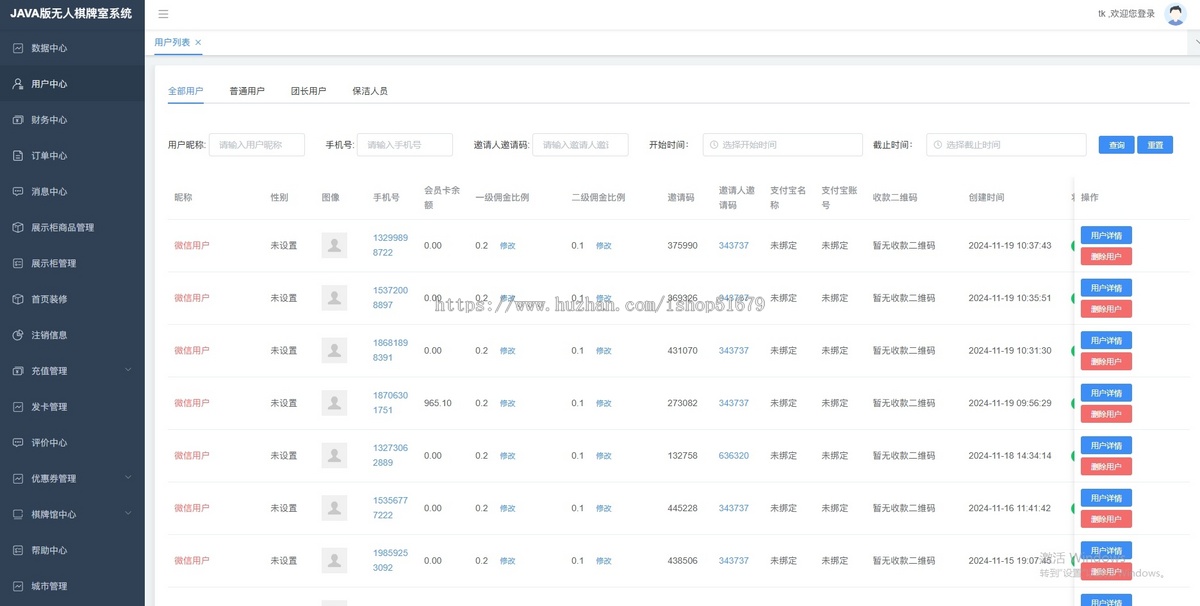The width and height of the screenshot is (1200, 606).
Task: Close the 用户列表 tab with its x
Action: (198, 42)
